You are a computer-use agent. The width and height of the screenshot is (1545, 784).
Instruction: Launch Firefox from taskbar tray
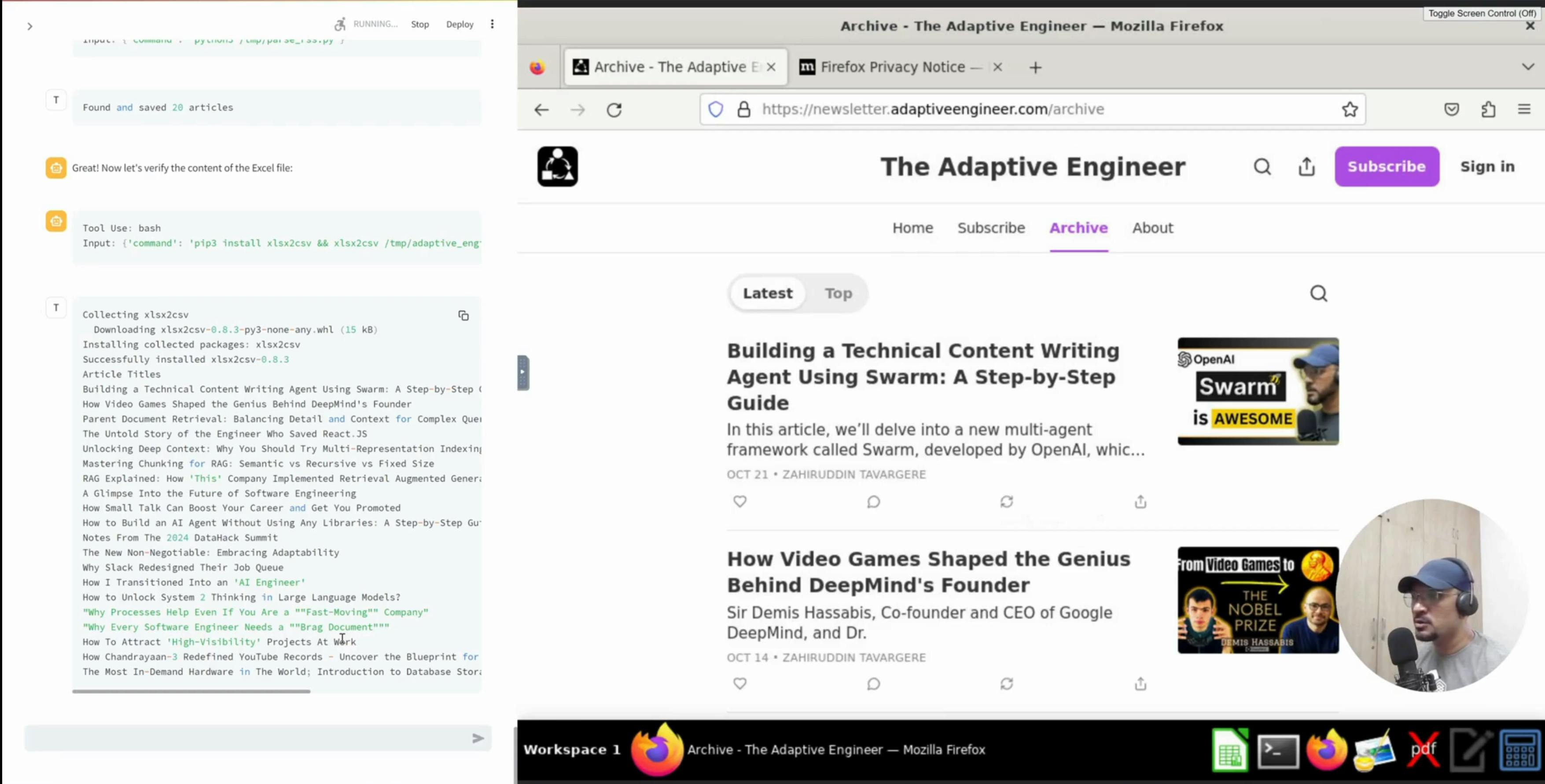click(x=1326, y=750)
